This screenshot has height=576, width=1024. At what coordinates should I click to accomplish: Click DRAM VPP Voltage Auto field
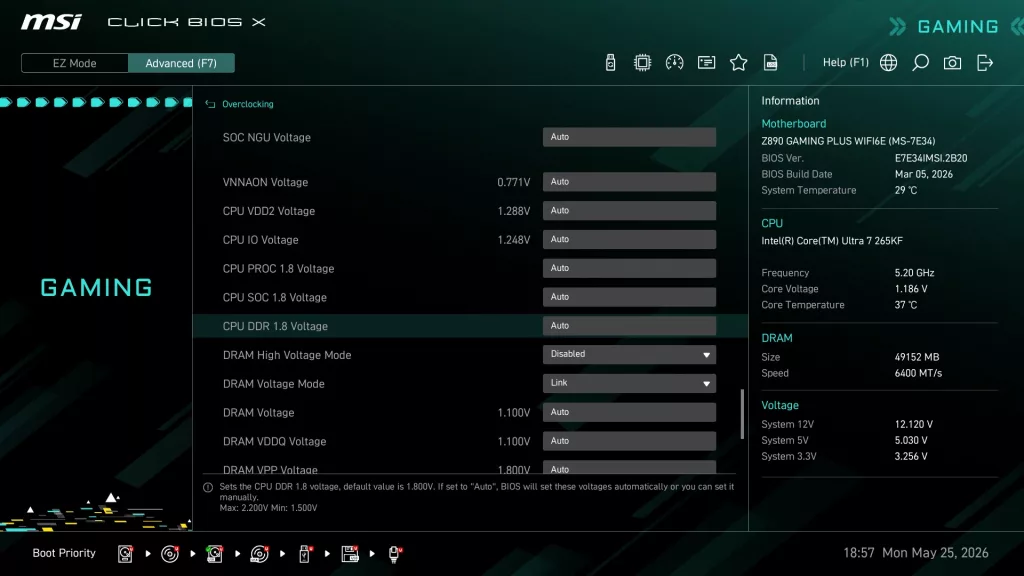coord(629,467)
